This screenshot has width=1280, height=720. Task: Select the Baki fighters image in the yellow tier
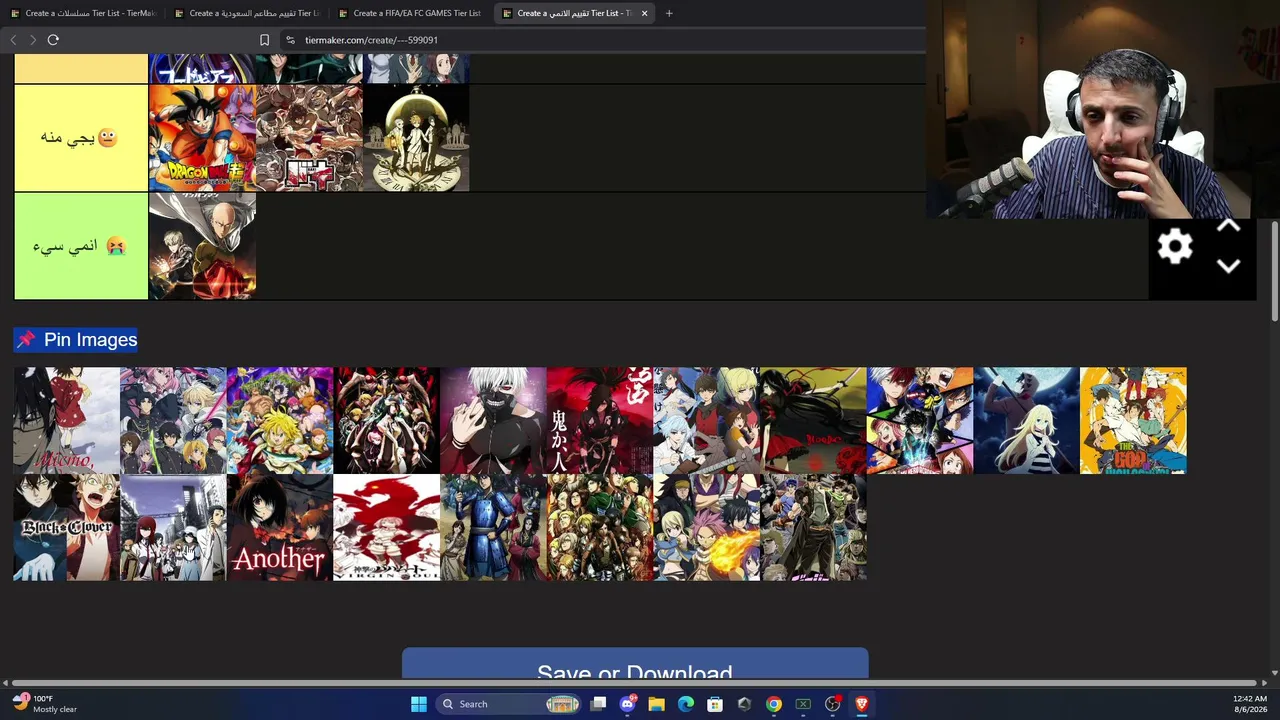(x=309, y=138)
